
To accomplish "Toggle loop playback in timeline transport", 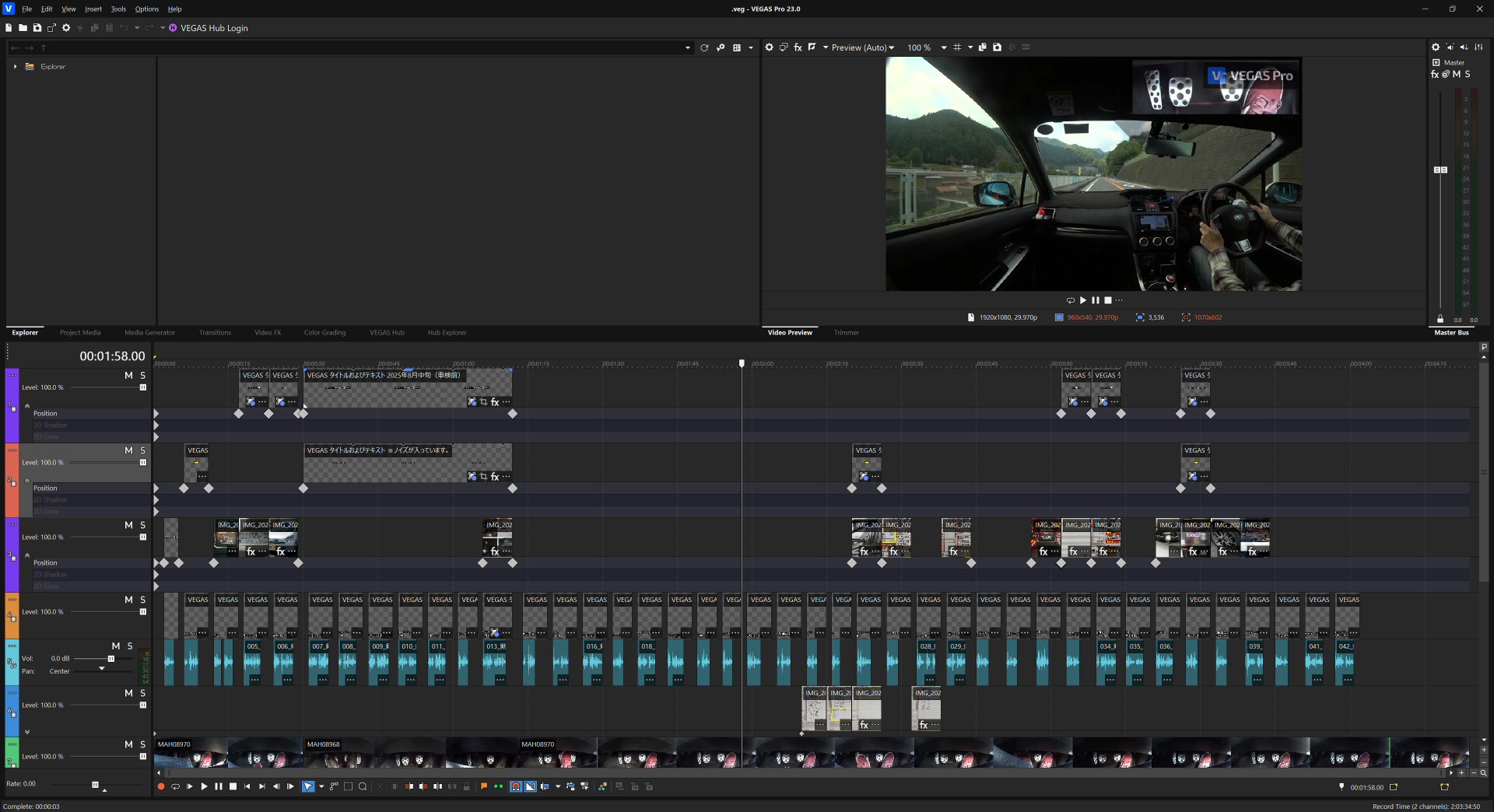I will point(175,786).
